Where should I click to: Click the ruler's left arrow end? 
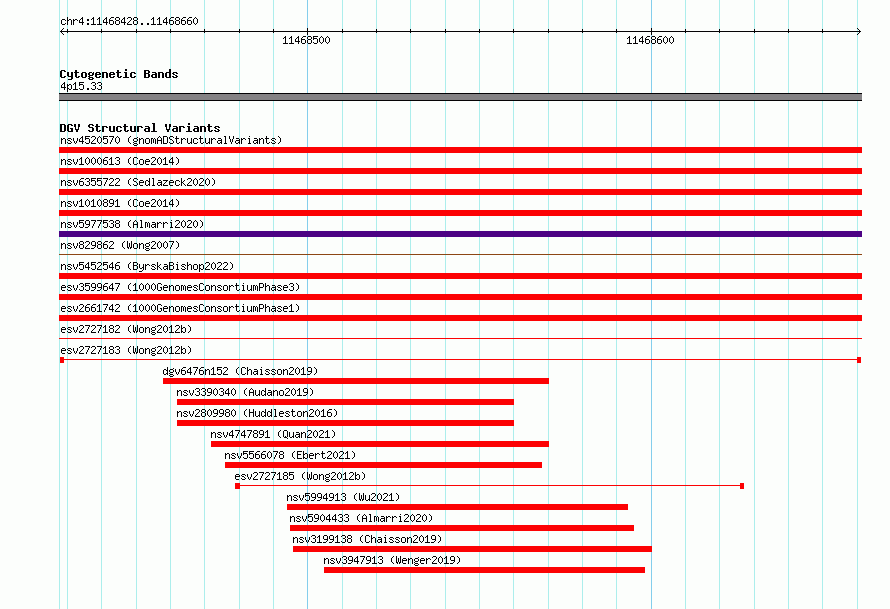pyautogui.click(x=62, y=32)
